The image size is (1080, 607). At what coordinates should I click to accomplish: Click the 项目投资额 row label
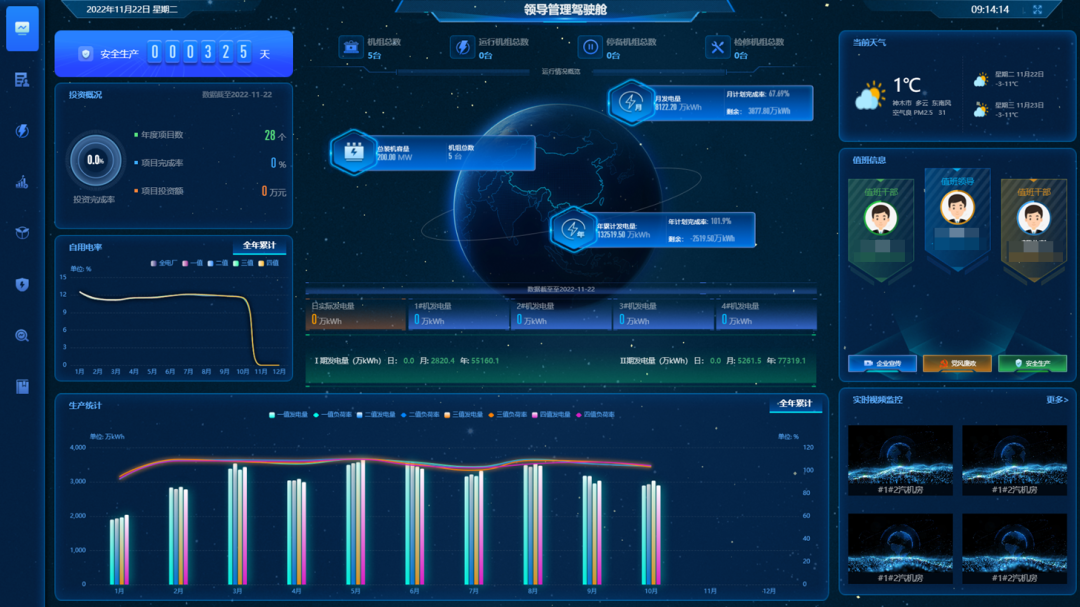tap(163, 192)
